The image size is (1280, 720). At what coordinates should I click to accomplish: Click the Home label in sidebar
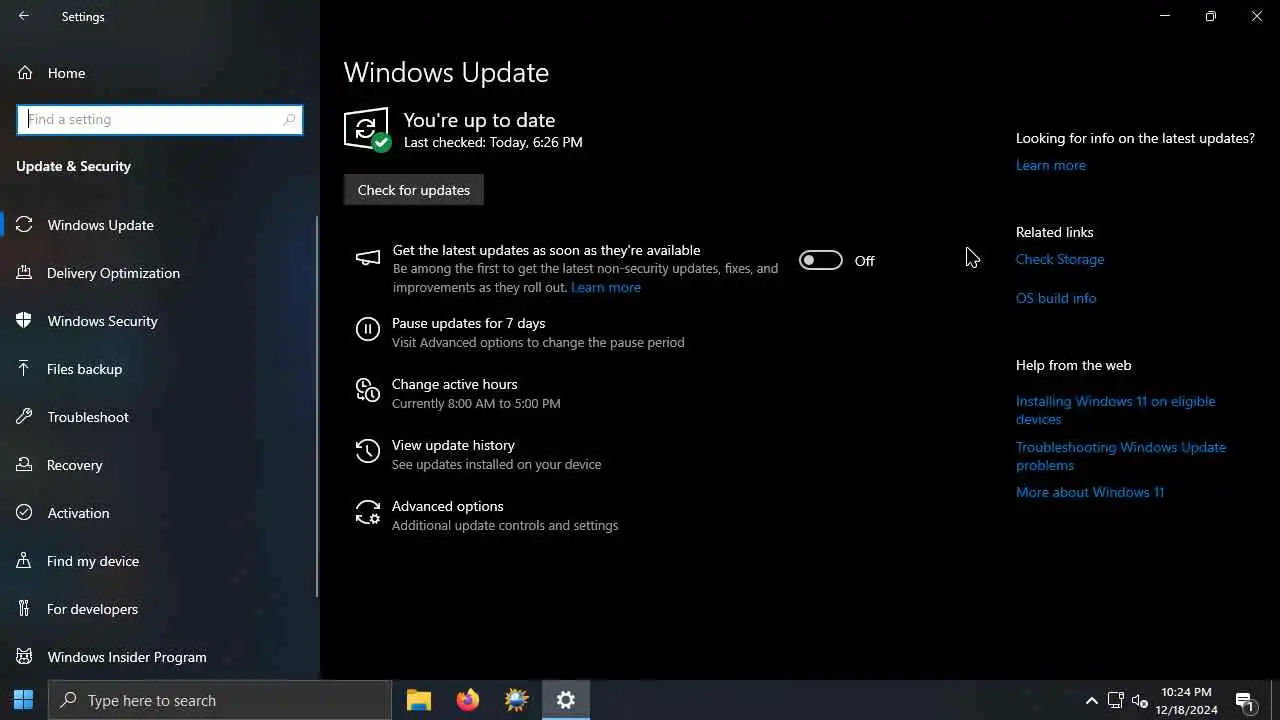click(x=66, y=73)
